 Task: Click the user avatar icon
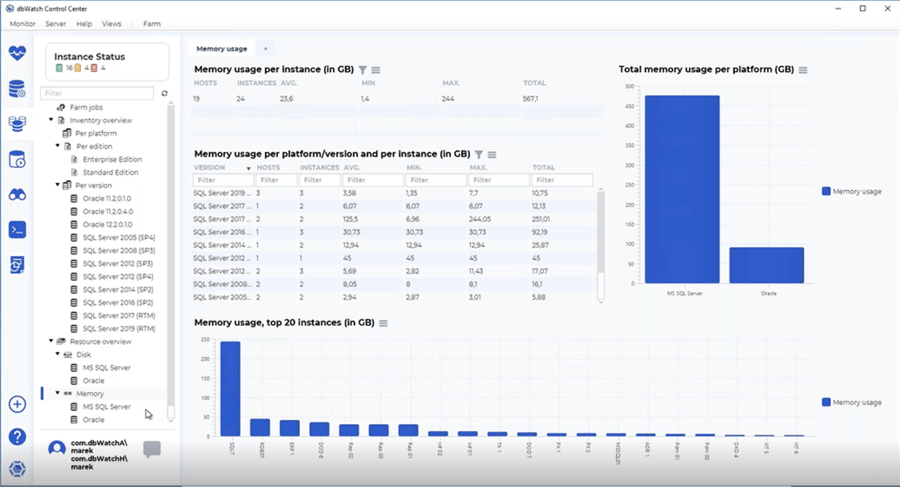tap(57, 449)
